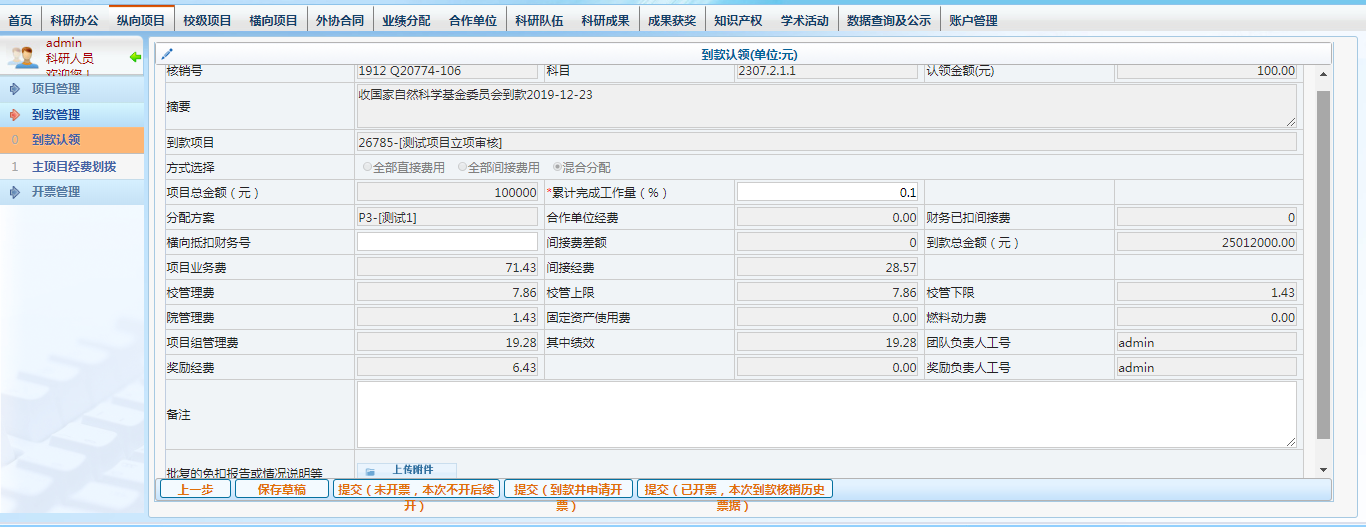Open 知识产权 tab

738,20
